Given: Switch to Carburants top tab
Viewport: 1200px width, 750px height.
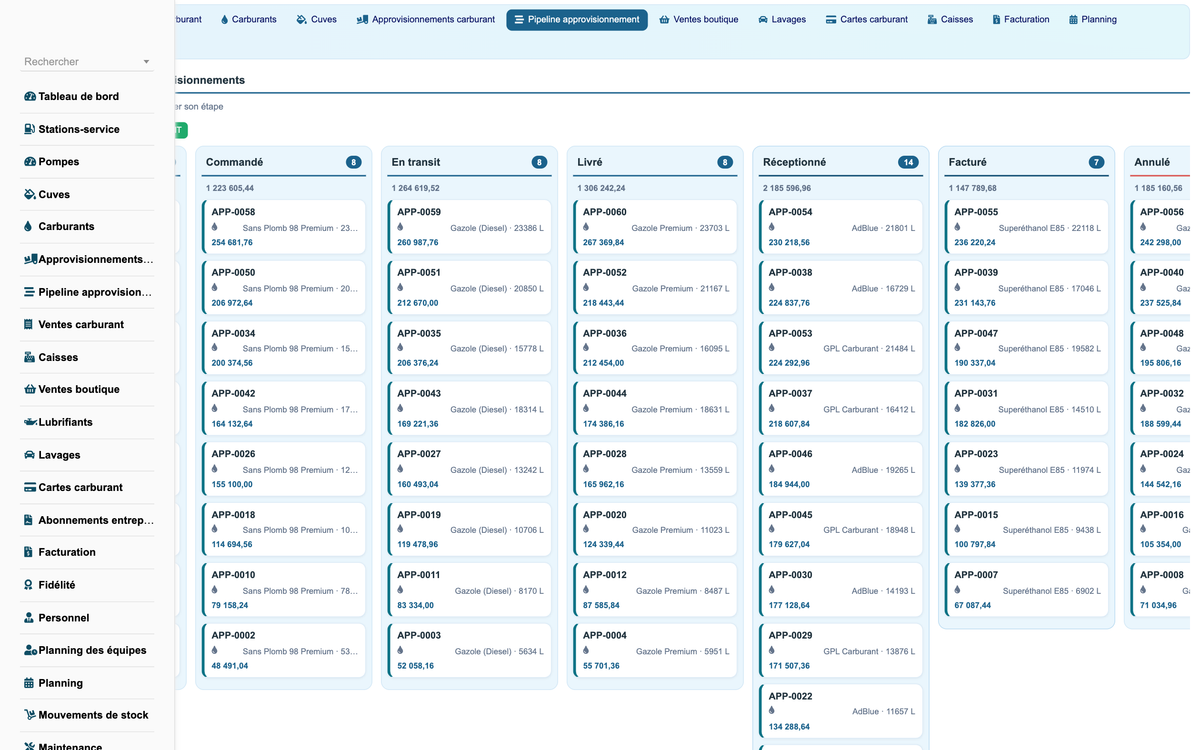Looking at the screenshot, I should pos(248,20).
